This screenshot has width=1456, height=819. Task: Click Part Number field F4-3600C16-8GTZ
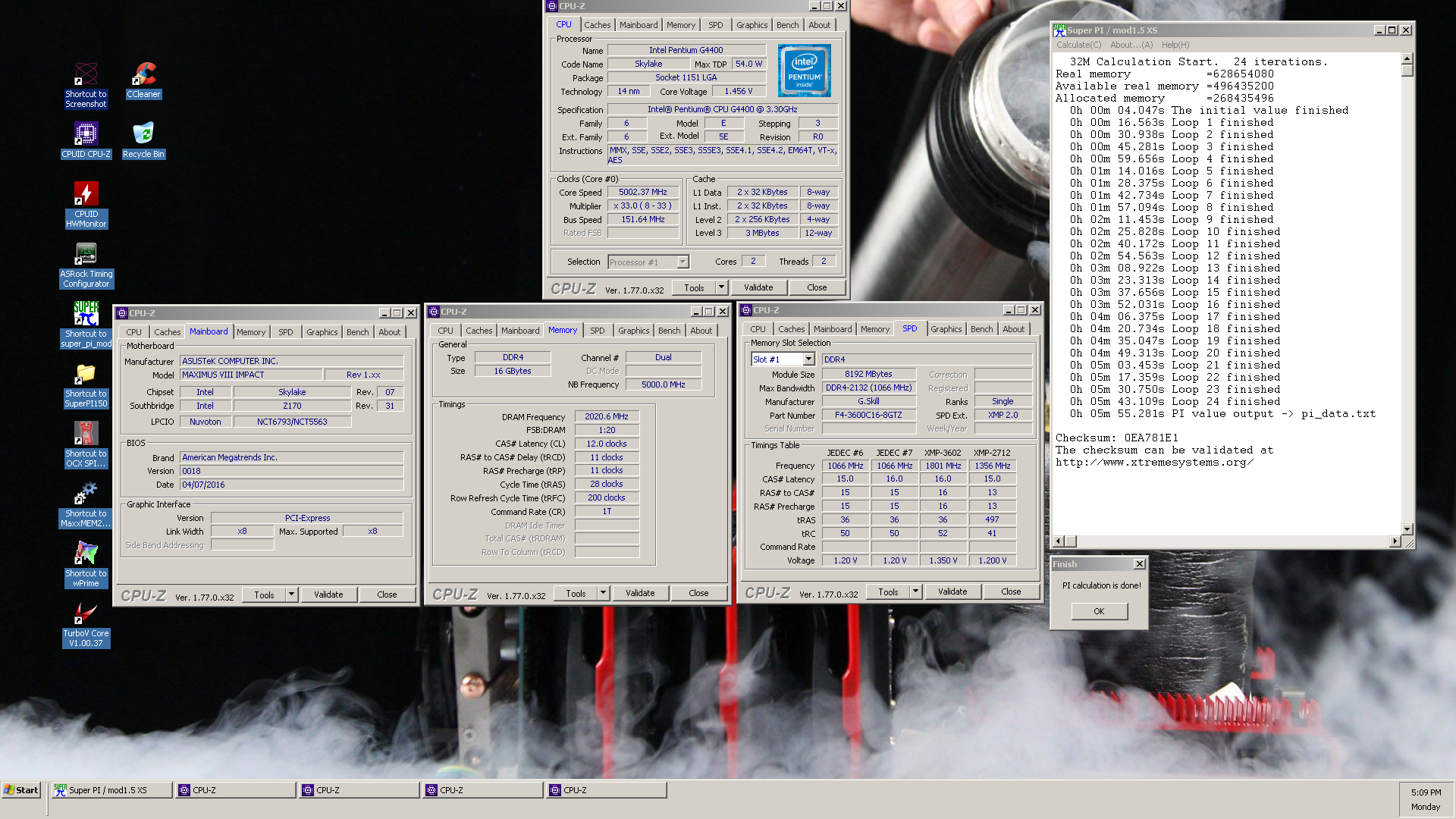[x=868, y=415]
